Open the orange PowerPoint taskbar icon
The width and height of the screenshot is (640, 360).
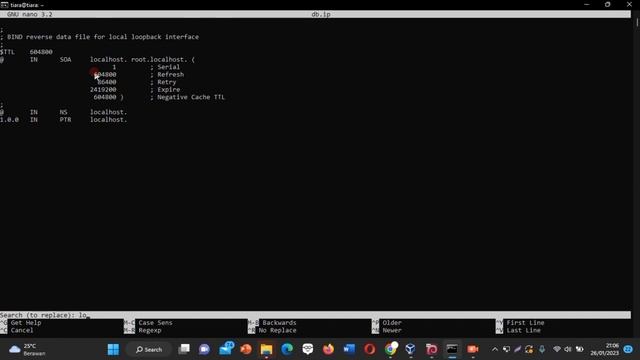[x=246, y=349]
